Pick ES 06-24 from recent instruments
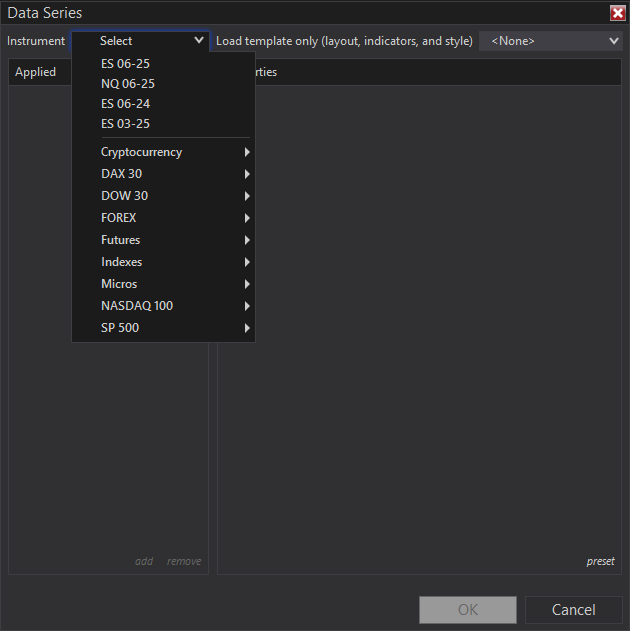This screenshot has width=630, height=631. coord(163,104)
